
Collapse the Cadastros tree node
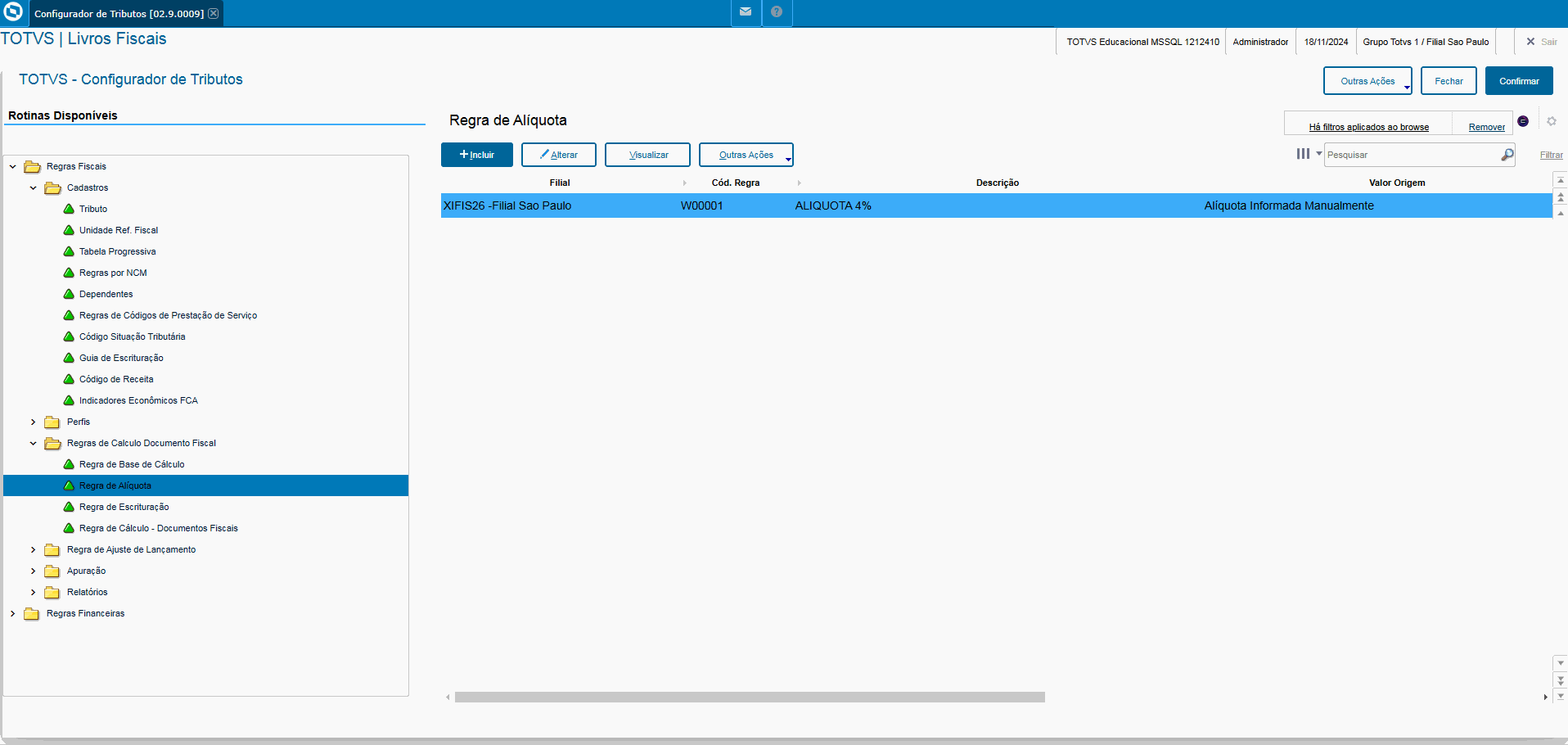[34, 187]
